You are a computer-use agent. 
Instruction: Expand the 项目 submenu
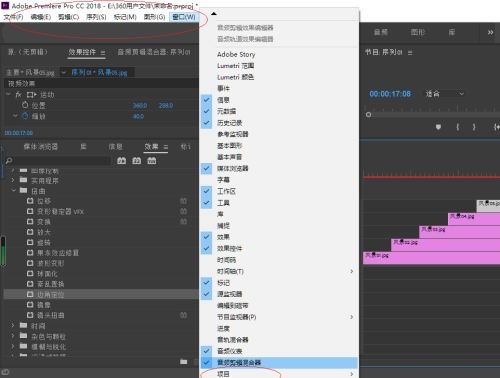[279, 374]
